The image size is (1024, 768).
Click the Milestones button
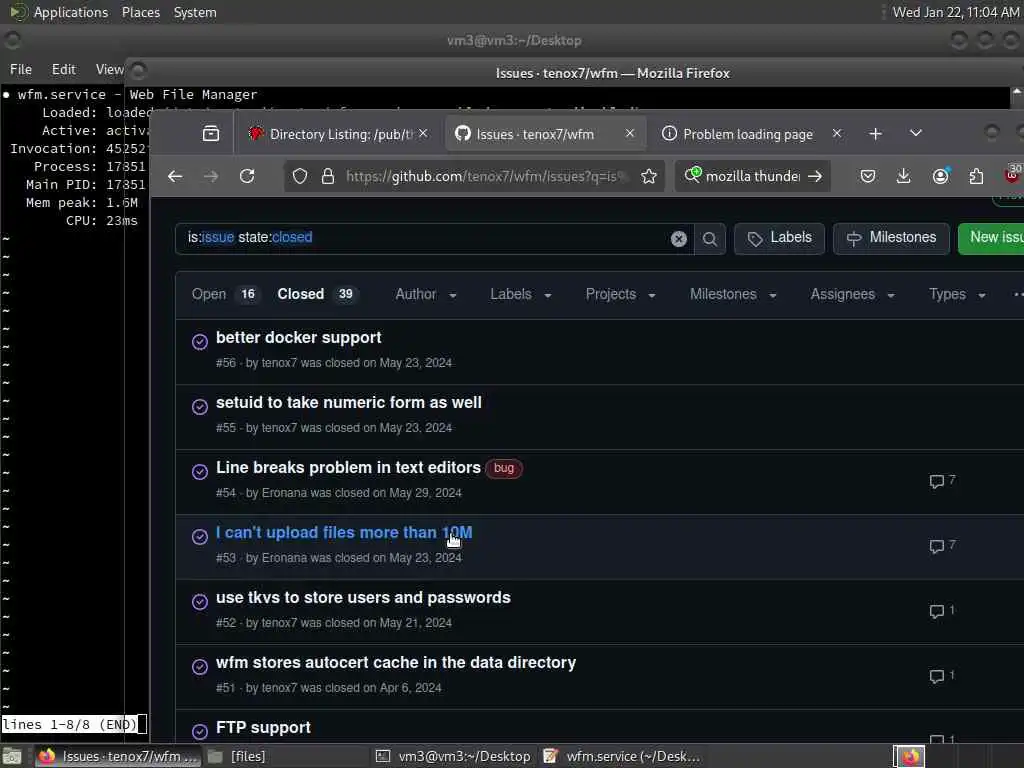point(891,238)
